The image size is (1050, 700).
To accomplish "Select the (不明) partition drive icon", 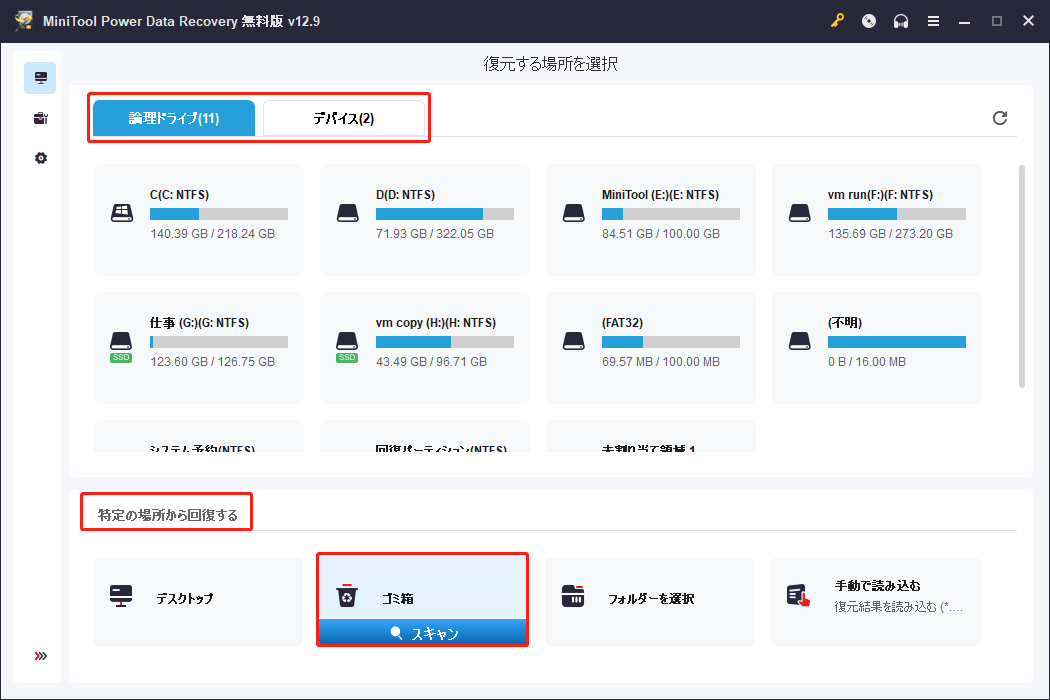I will [x=800, y=341].
